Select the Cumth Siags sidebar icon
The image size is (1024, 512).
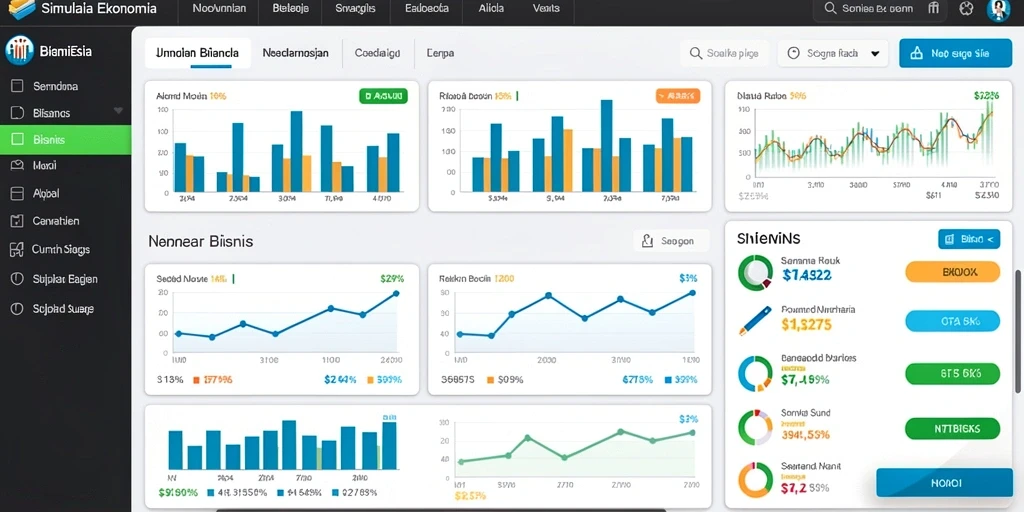[x=18, y=249]
